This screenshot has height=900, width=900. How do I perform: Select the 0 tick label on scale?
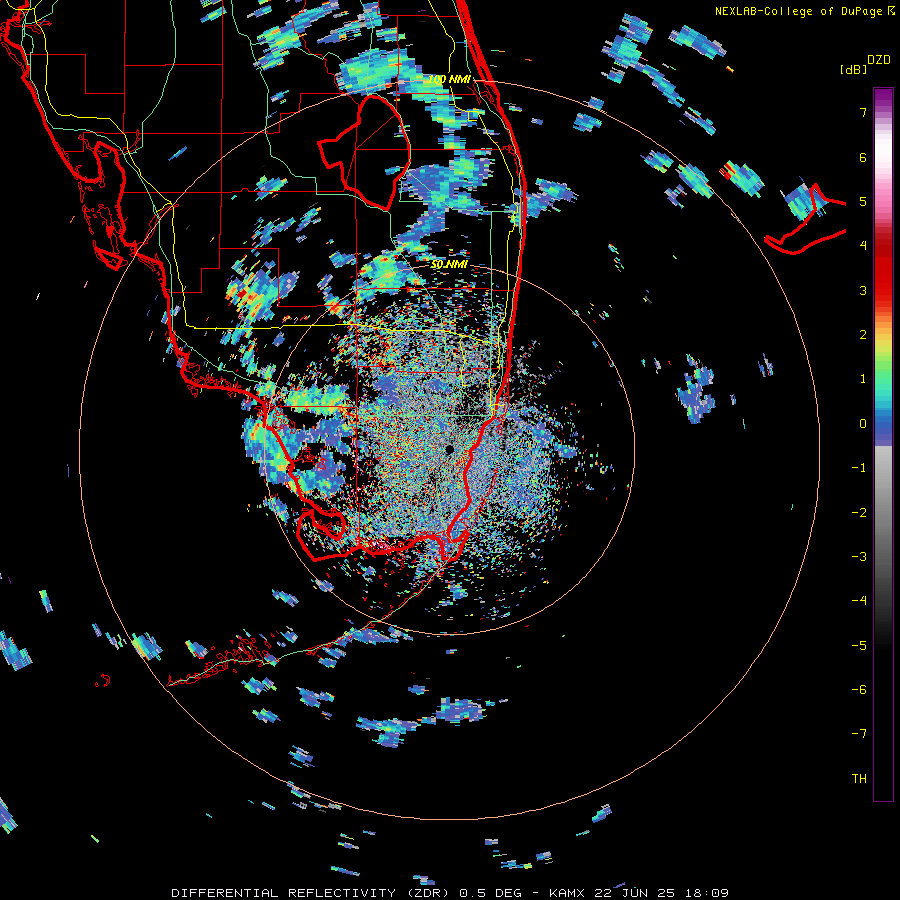click(x=863, y=424)
